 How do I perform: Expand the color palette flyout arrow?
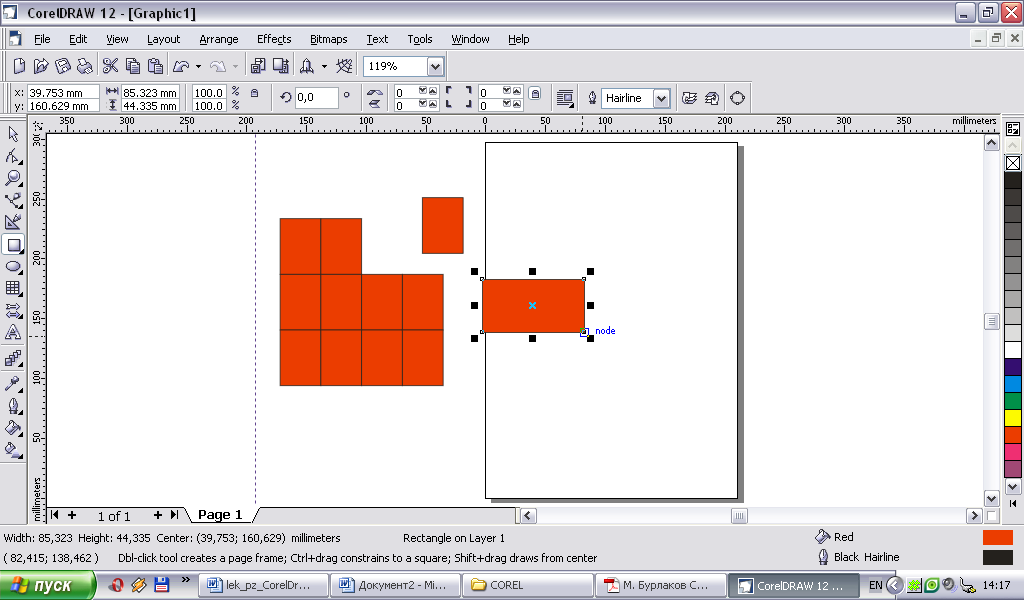pos(1013,503)
